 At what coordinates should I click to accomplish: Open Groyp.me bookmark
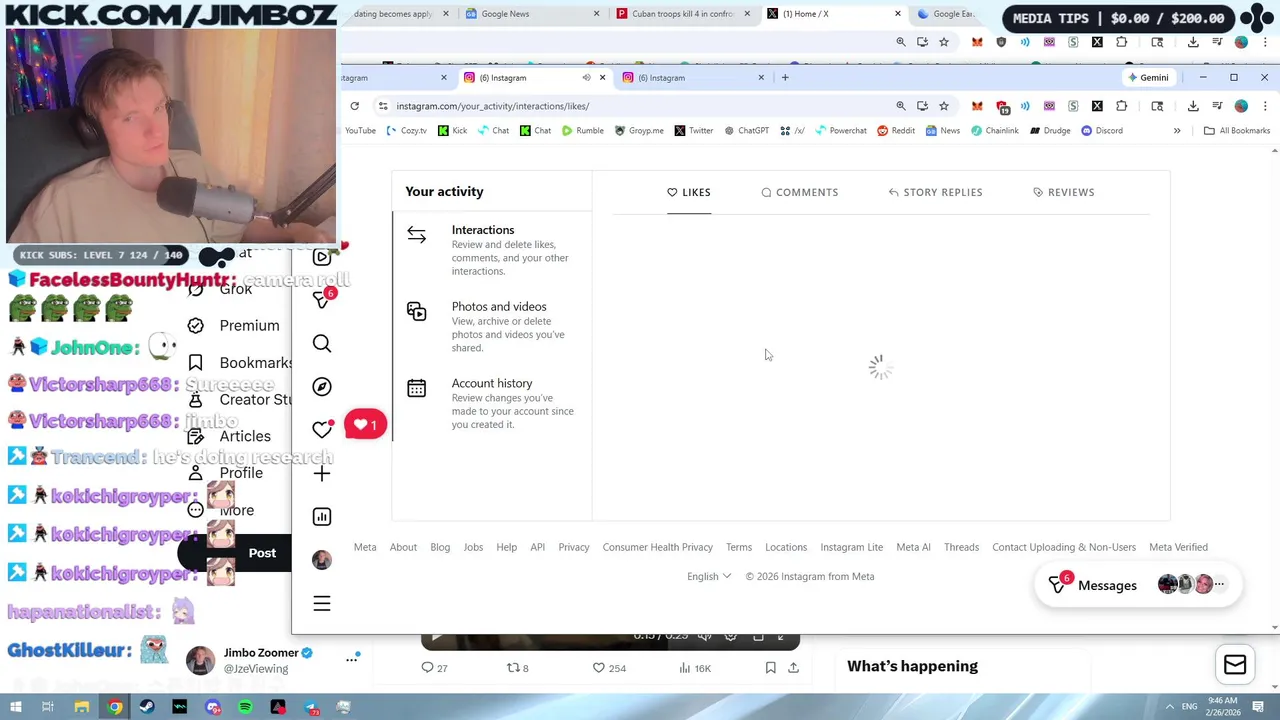click(639, 131)
